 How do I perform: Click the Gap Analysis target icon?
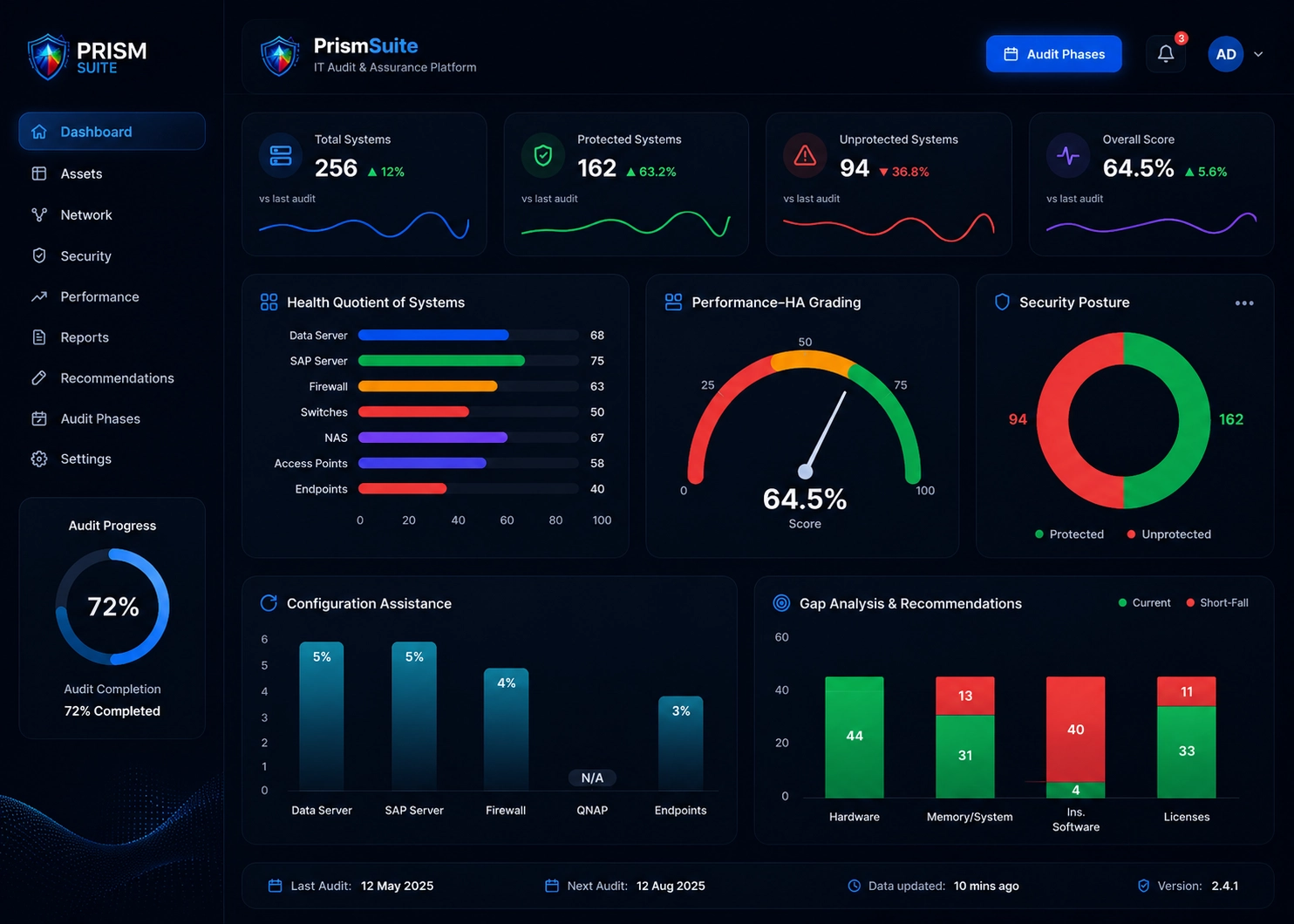point(782,603)
